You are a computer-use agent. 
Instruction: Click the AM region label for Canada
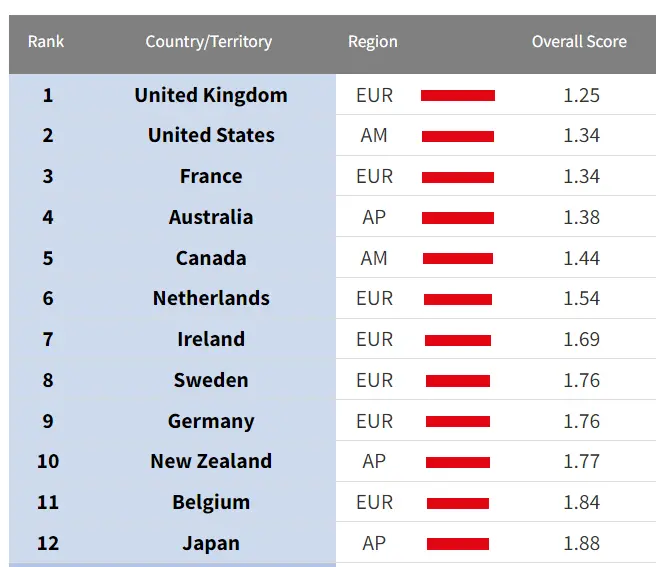(x=374, y=258)
